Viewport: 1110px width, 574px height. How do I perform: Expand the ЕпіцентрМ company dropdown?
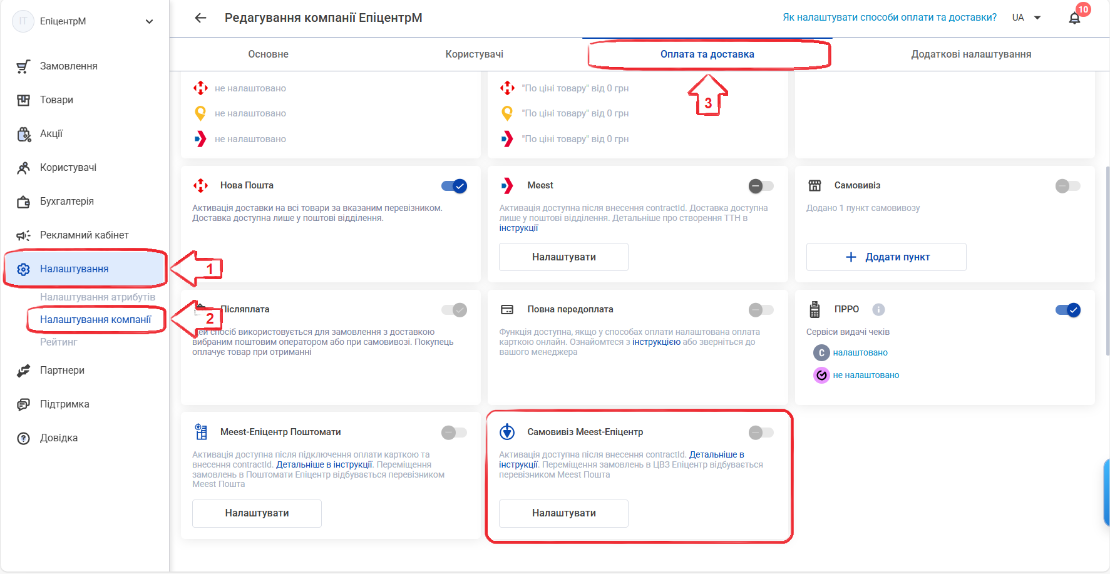[x=149, y=21]
